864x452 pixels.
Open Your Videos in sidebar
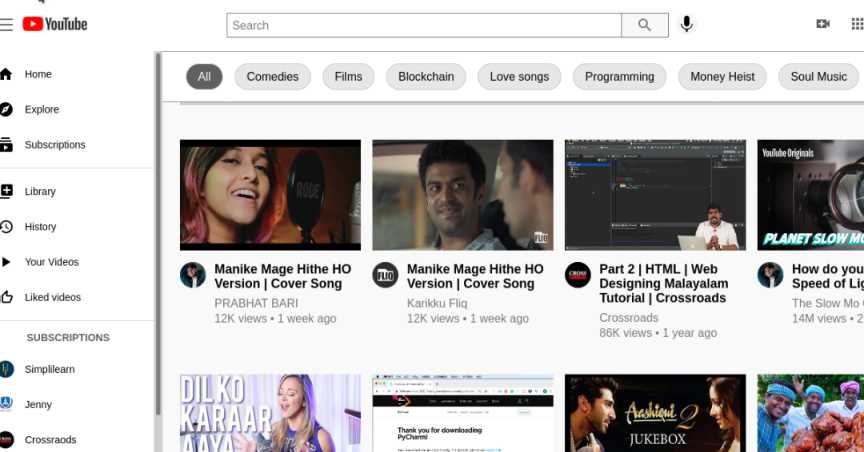click(x=52, y=262)
